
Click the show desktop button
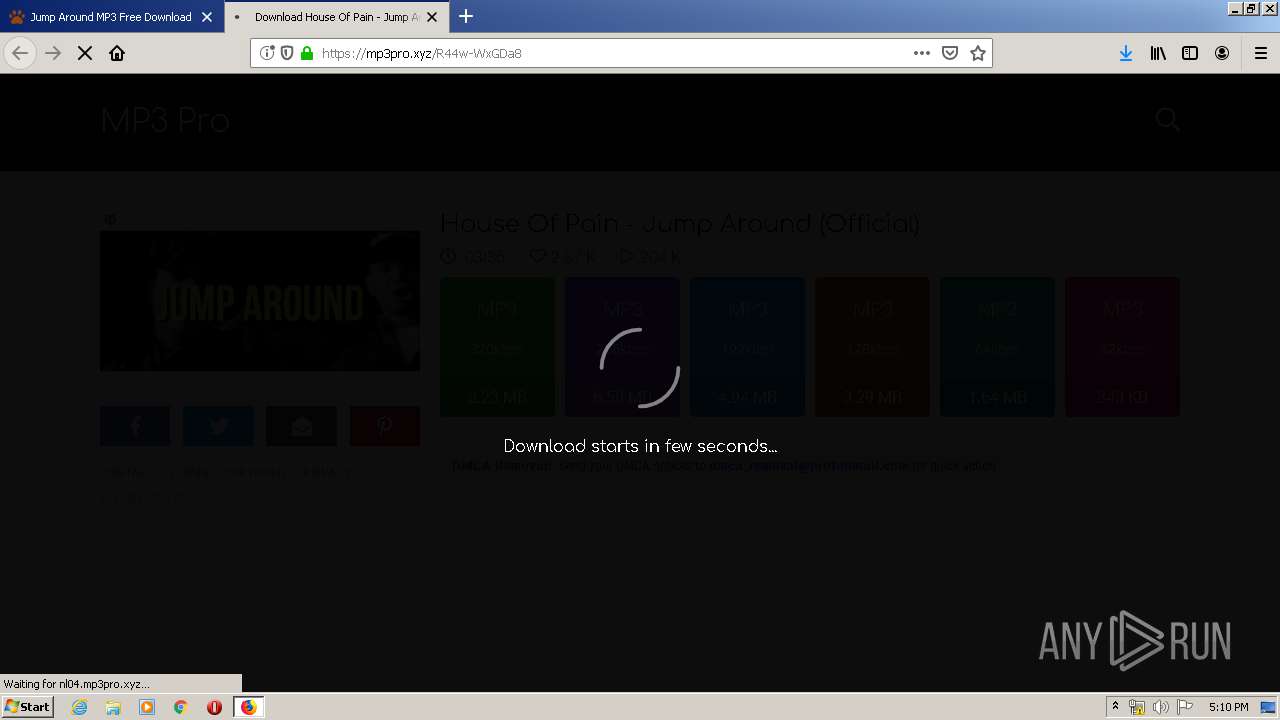click(x=1269, y=707)
